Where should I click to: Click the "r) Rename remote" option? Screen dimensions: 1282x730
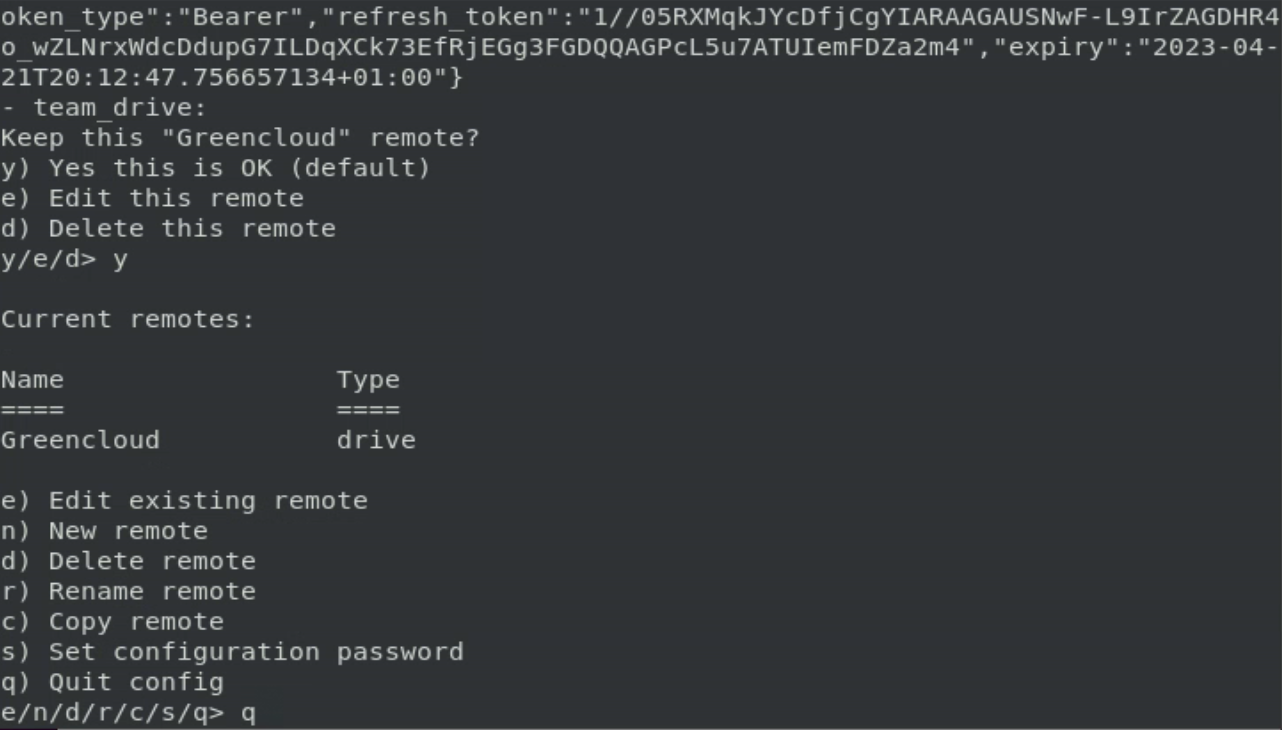(128, 591)
